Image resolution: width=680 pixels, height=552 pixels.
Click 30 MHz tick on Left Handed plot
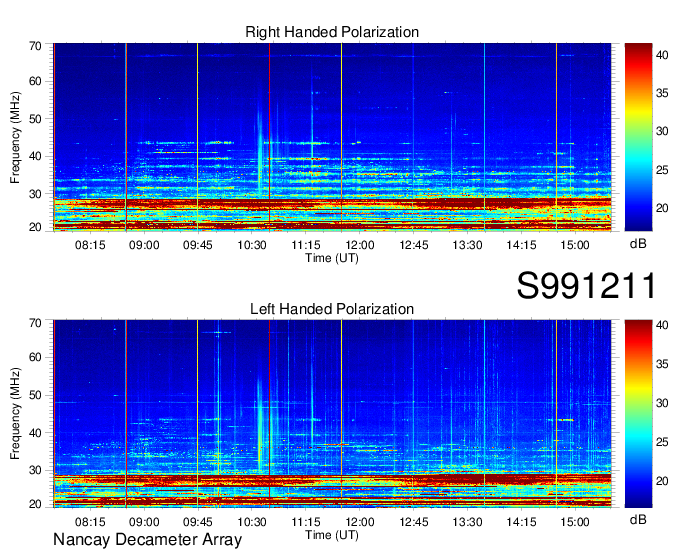pyautogui.click(x=35, y=470)
